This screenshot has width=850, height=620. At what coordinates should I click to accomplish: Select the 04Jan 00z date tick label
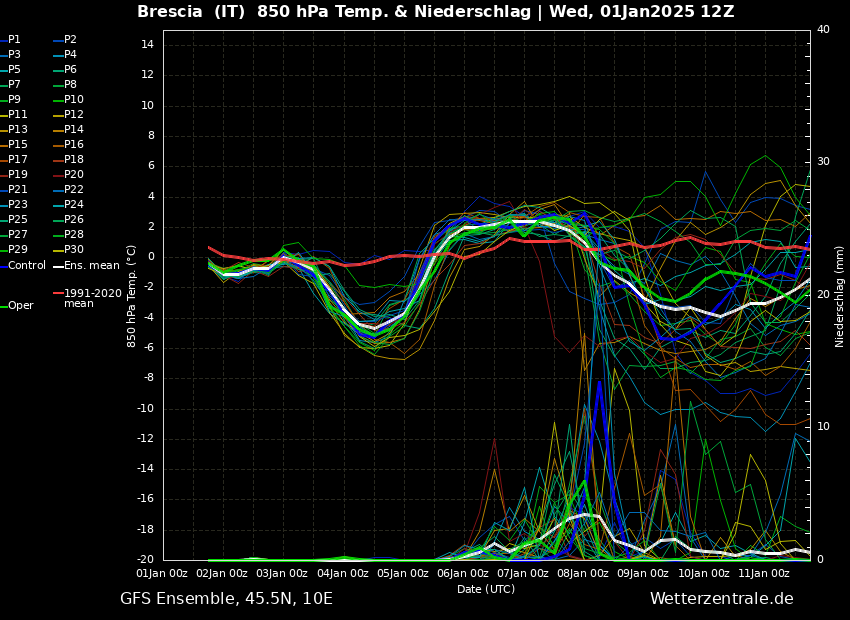tap(343, 573)
